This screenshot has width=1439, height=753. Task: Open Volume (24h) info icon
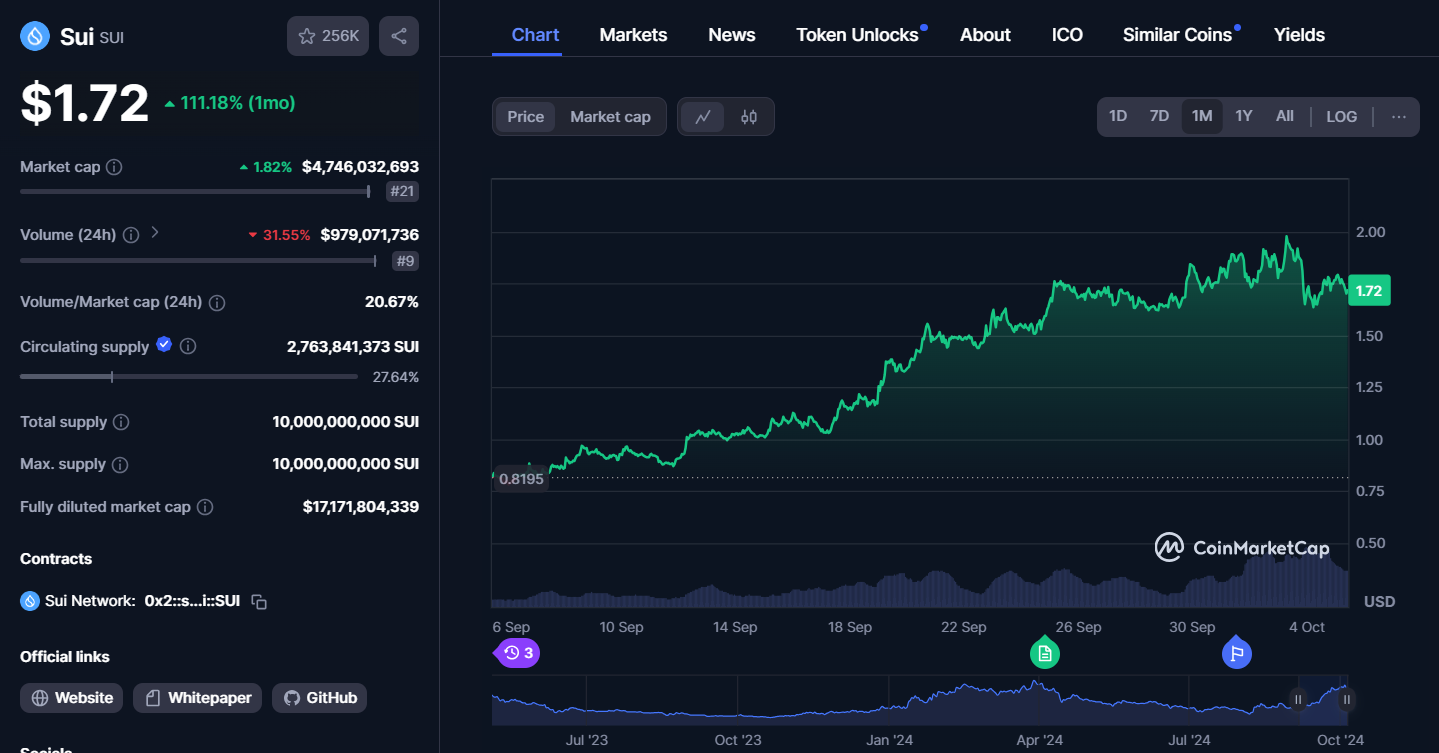tap(131, 235)
